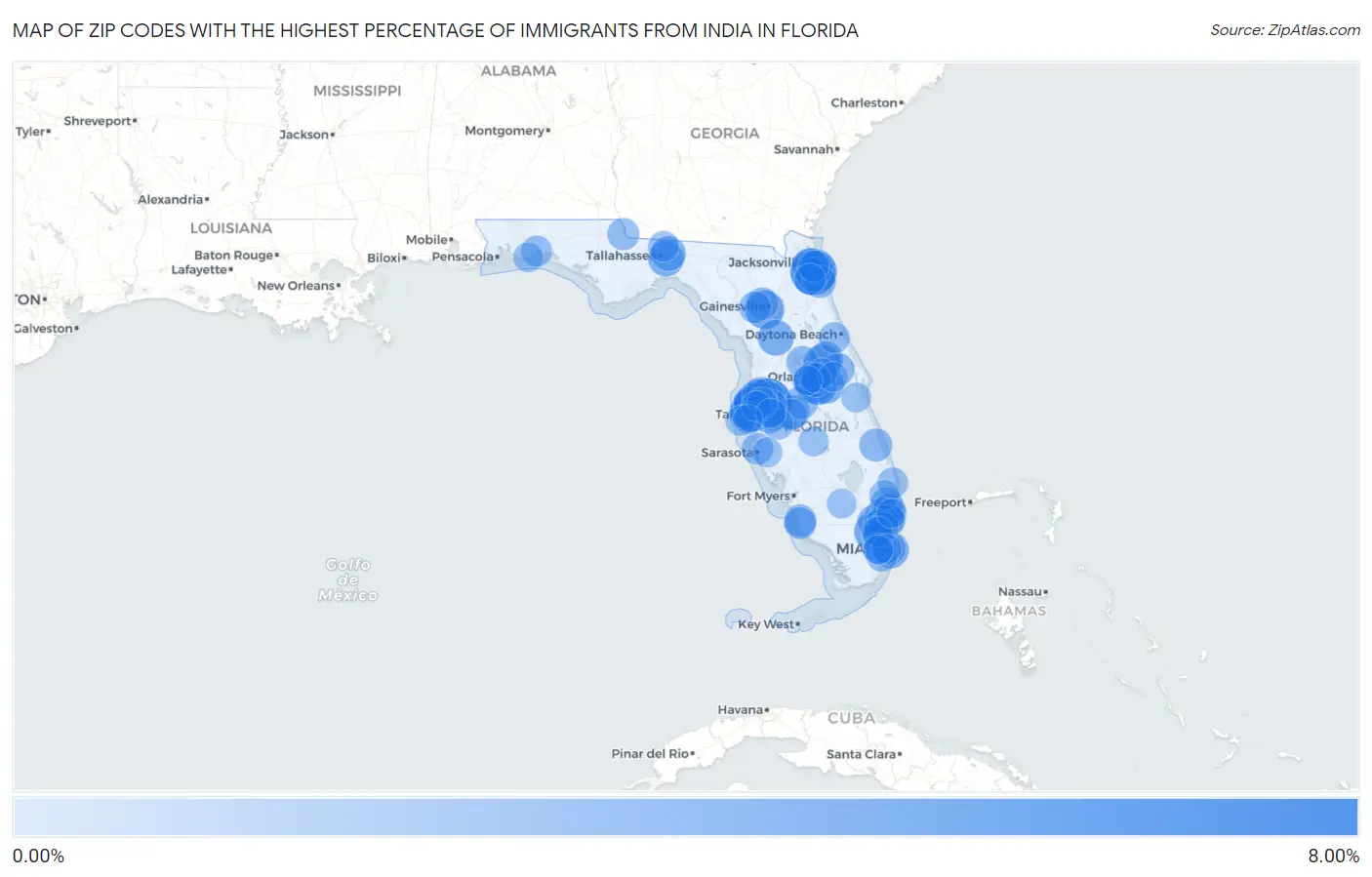
Task: Click the Daytona Beach city label
Action: (x=793, y=335)
